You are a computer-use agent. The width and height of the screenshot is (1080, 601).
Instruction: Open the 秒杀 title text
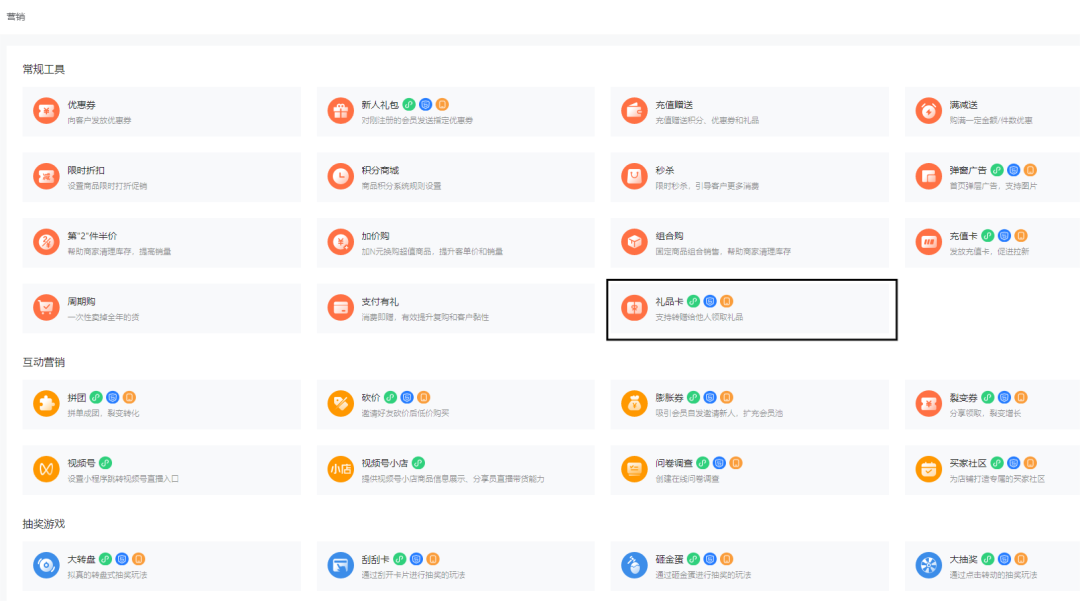pyautogui.click(x=665, y=170)
